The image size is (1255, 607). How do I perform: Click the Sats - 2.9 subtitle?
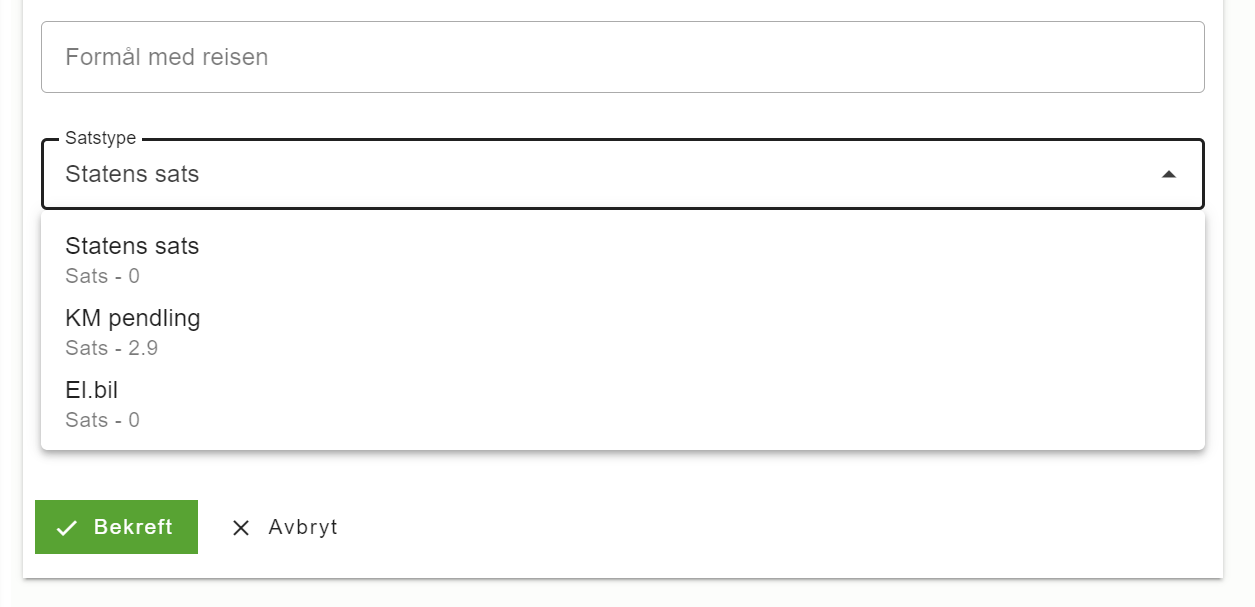click(x=112, y=348)
